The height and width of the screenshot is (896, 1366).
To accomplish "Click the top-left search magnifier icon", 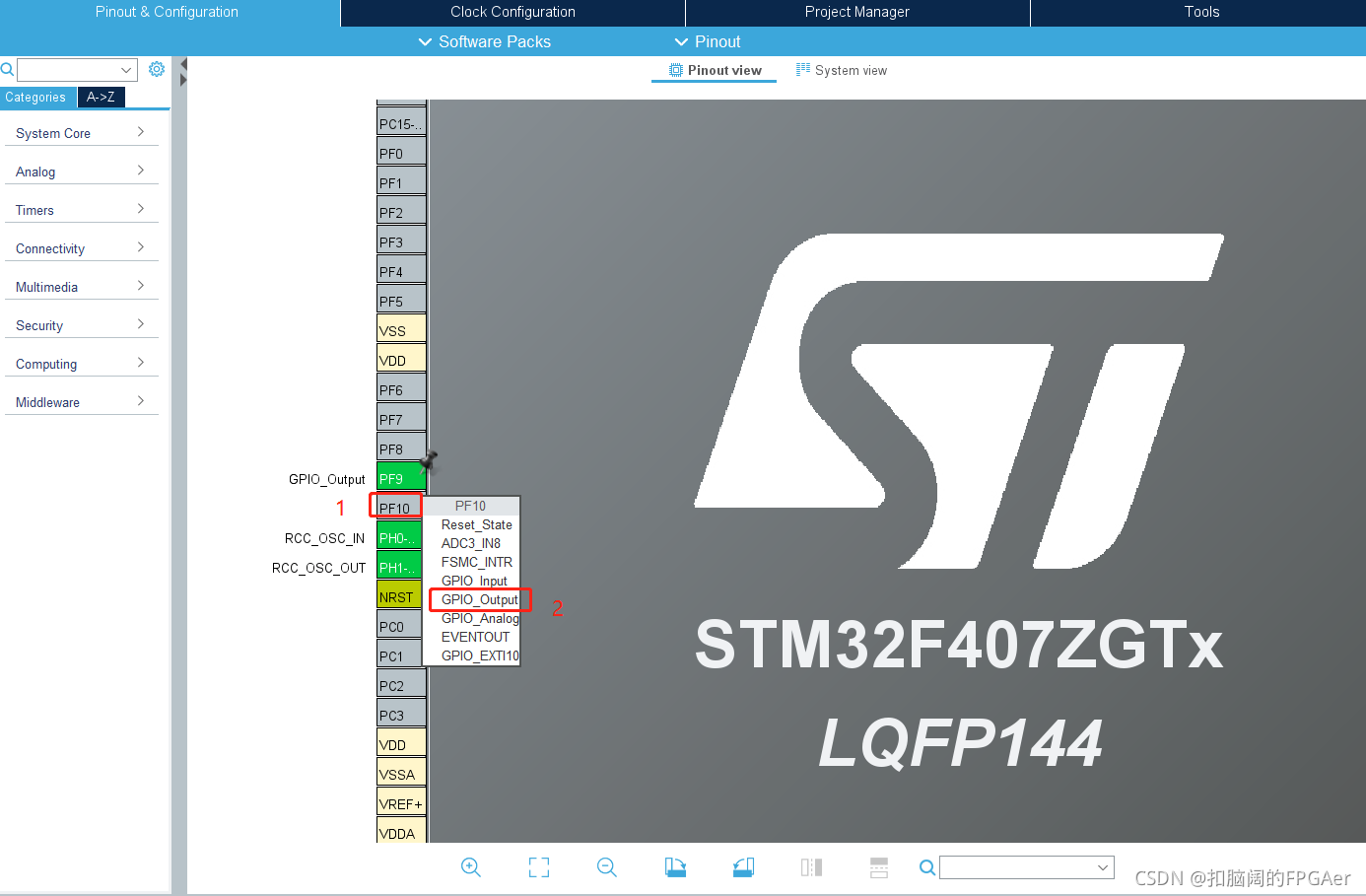I will pos(7,69).
